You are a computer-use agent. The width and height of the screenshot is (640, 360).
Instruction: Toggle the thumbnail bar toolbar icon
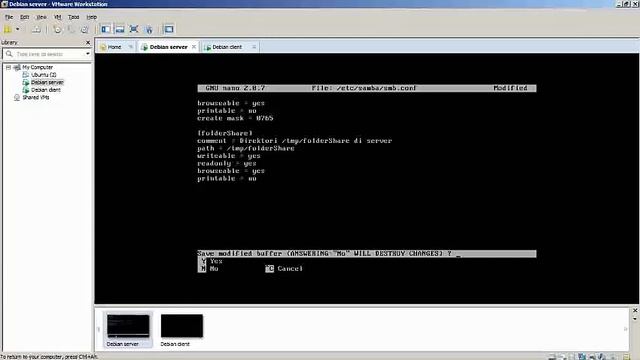click(x=120, y=29)
